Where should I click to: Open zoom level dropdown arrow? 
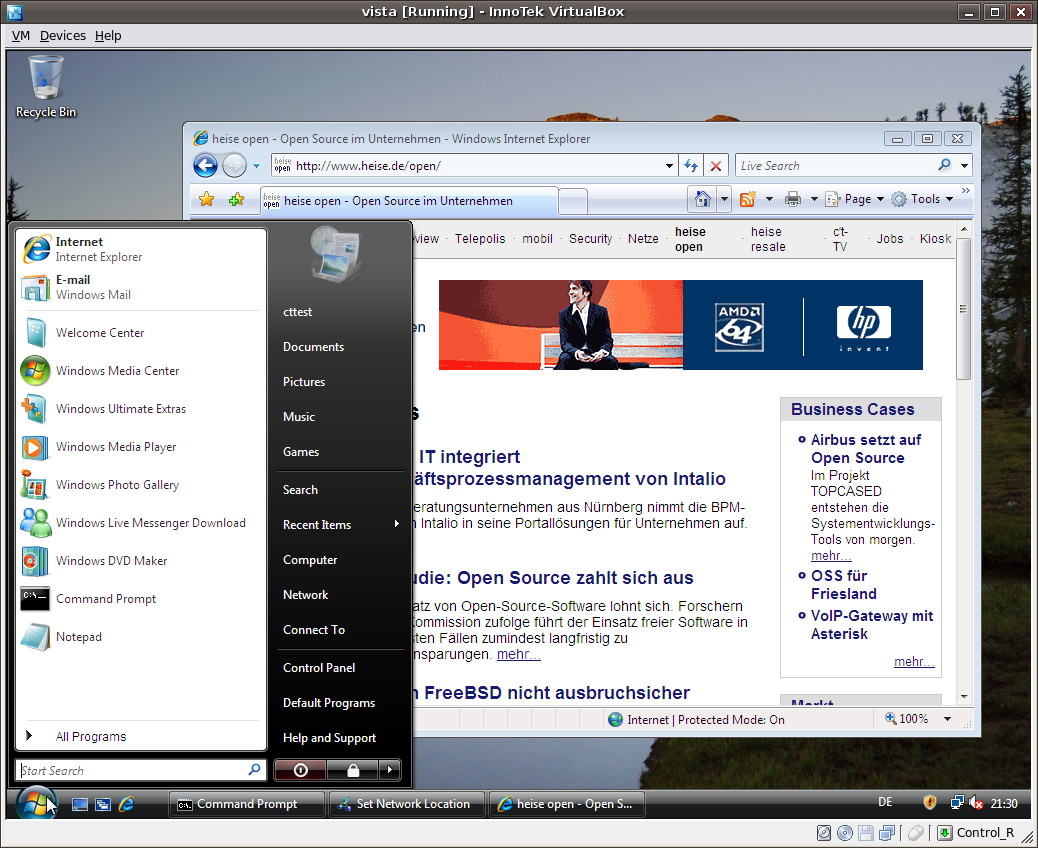pyautogui.click(x=947, y=719)
